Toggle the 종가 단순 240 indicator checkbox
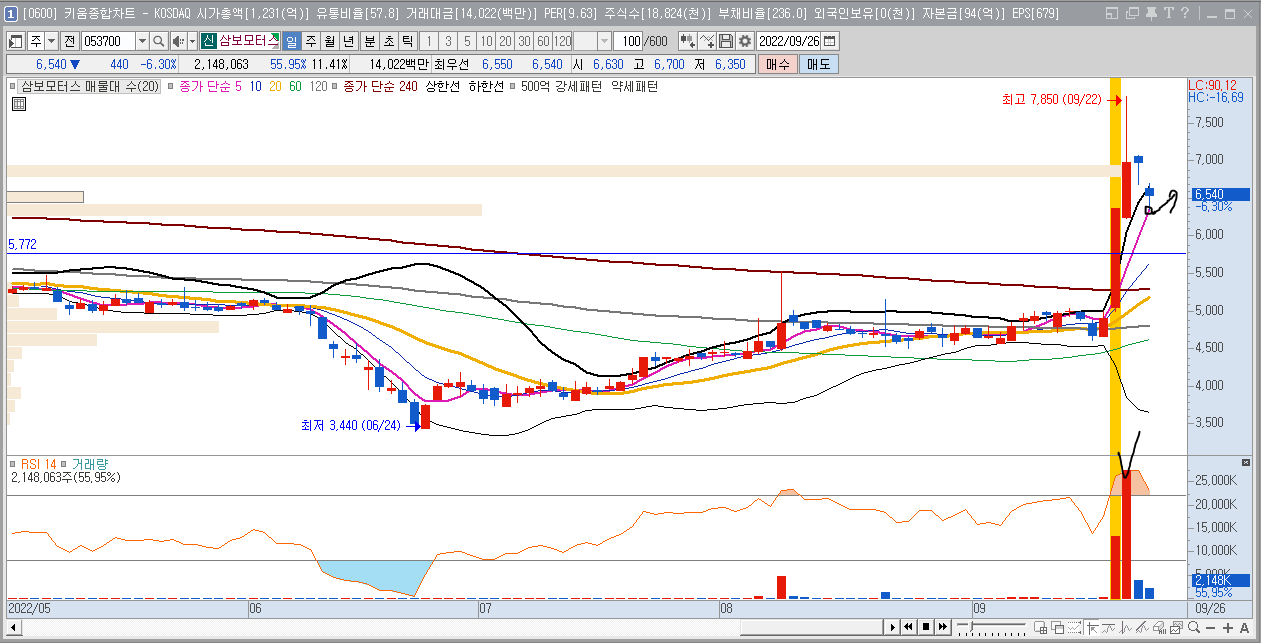 coord(335,87)
